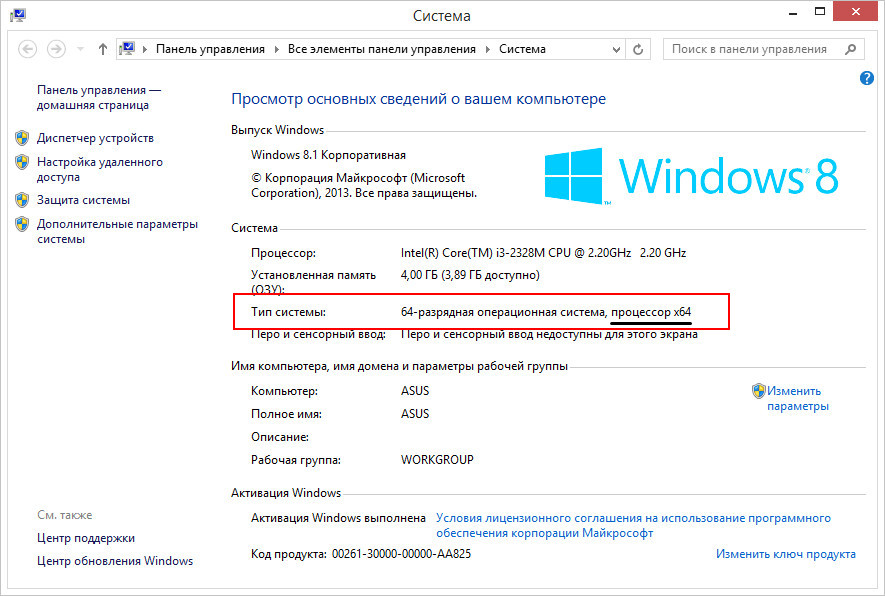Click the shield icon beside Защита системы

(22, 200)
